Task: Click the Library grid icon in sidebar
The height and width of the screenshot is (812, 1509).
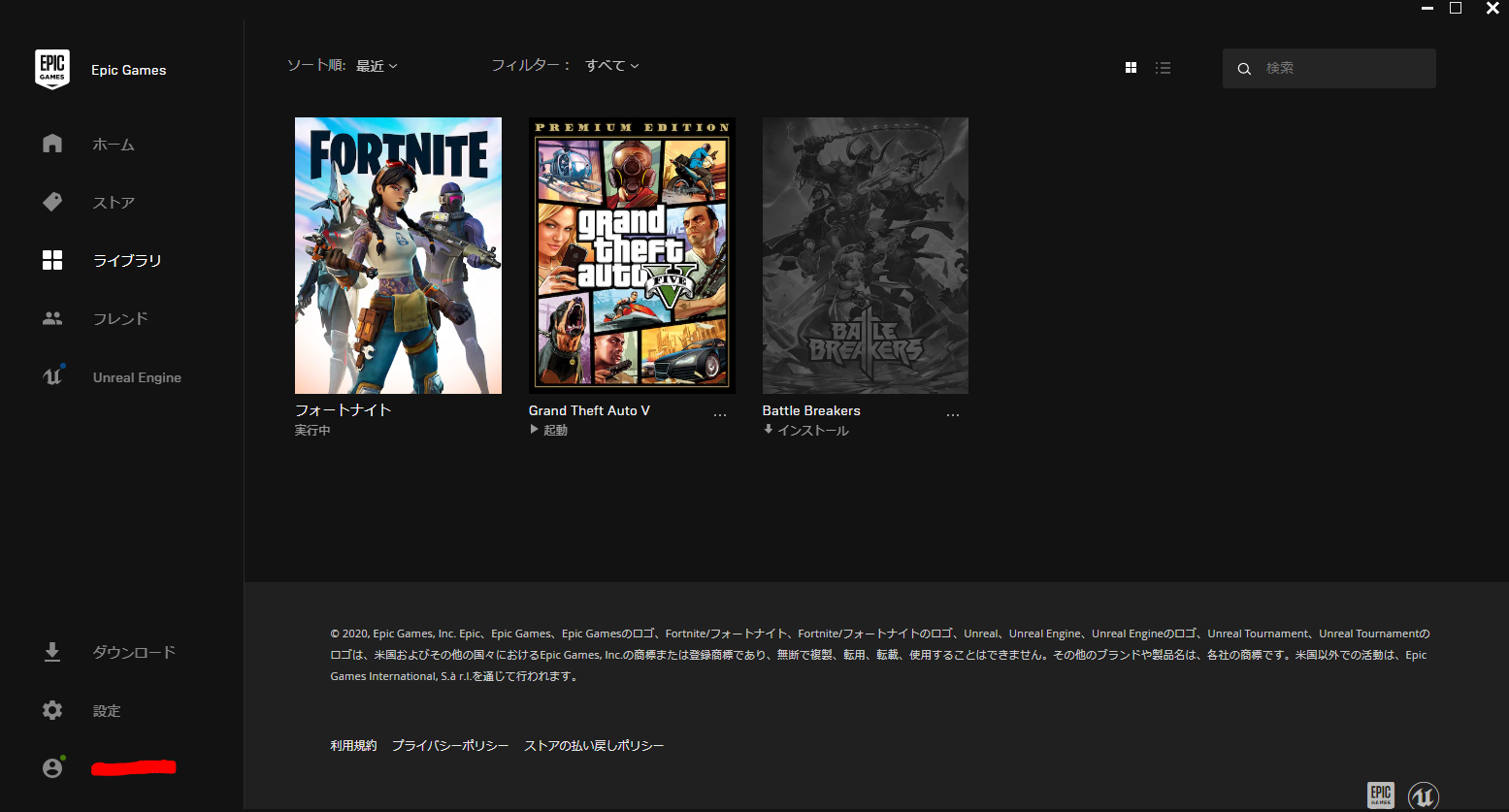Action: pyautogui.click(x=52, y=260)
